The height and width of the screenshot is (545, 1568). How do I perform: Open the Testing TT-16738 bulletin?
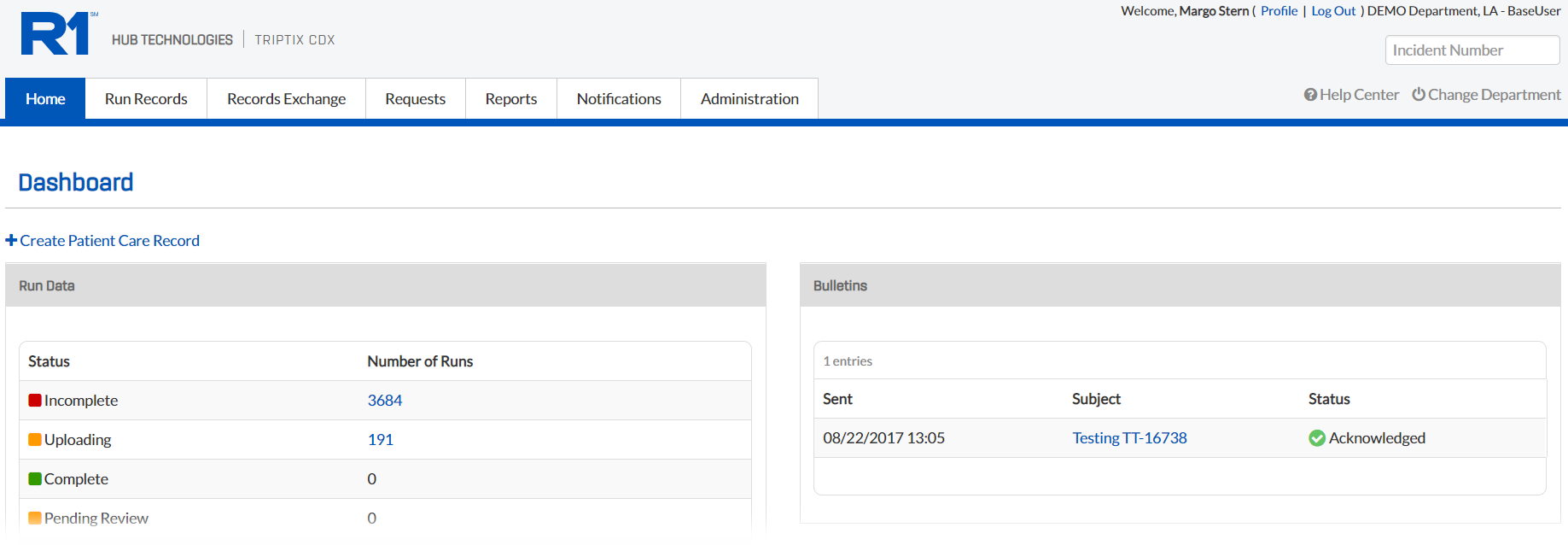(1129, 438)
